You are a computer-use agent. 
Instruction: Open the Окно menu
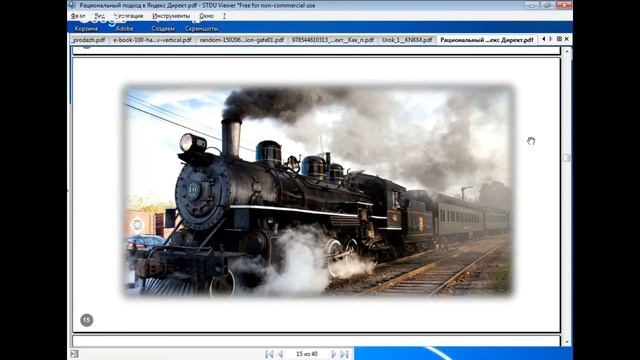(207, 16)
